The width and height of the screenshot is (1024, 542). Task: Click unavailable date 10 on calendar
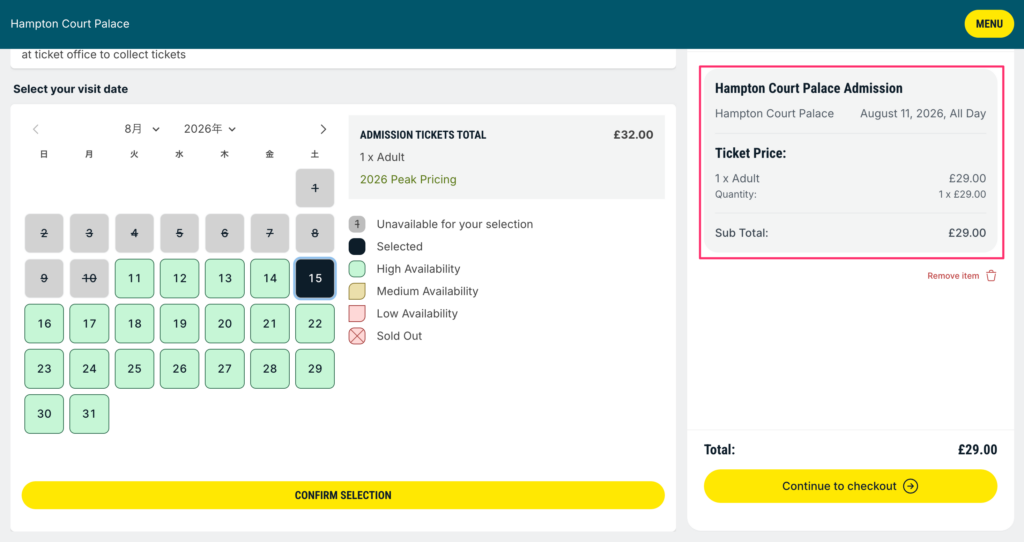[x=89, y=278]
